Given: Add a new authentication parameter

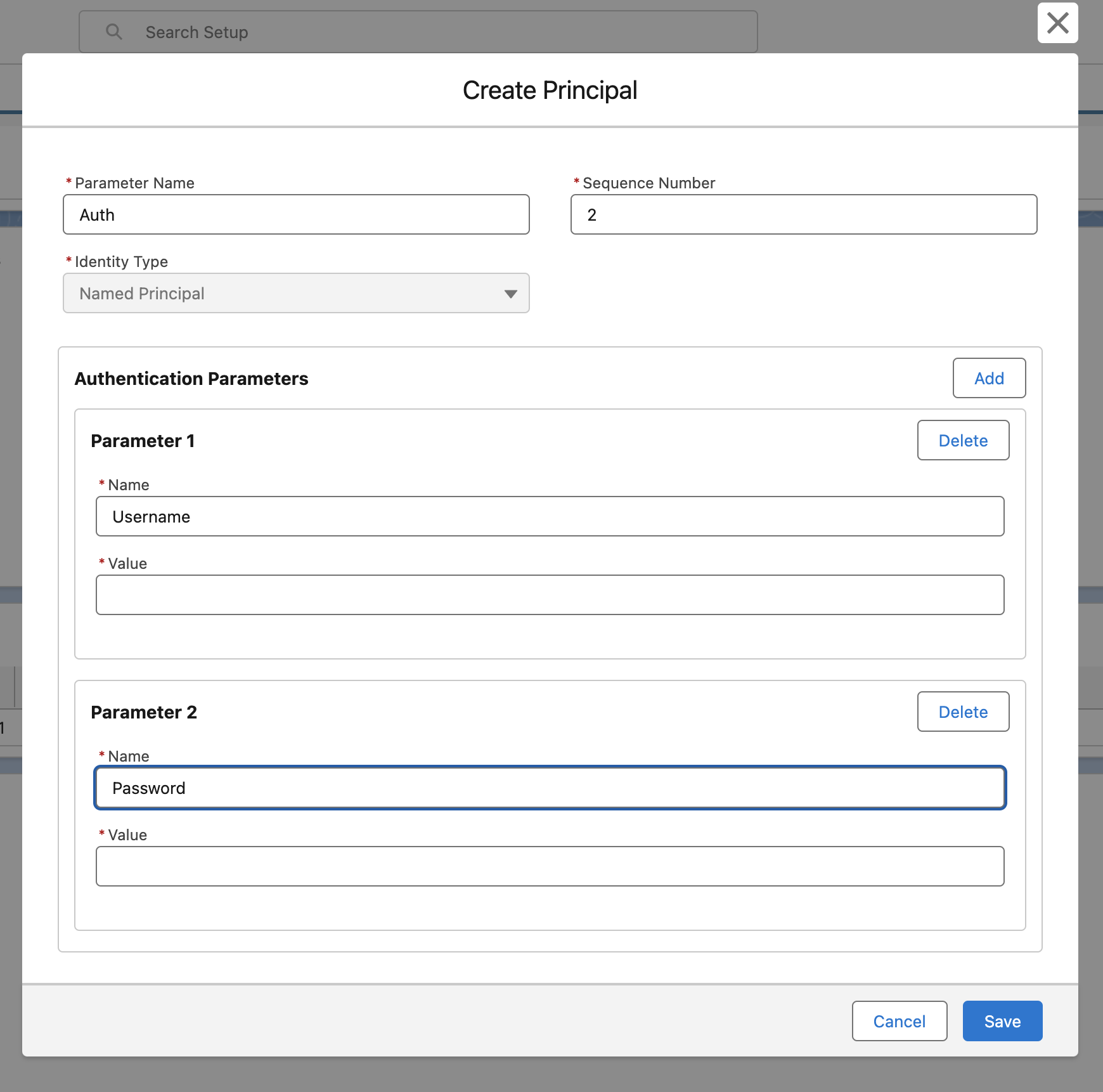Looking at the screenshot, I should pos(989,379).
